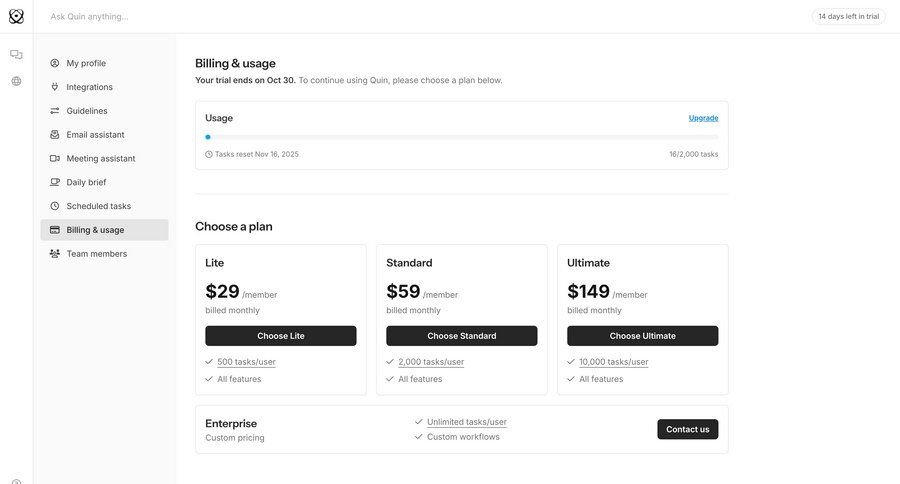Click the usage progress bar
This screenshot has width=900, height=484.
click(x=461, y=137)
